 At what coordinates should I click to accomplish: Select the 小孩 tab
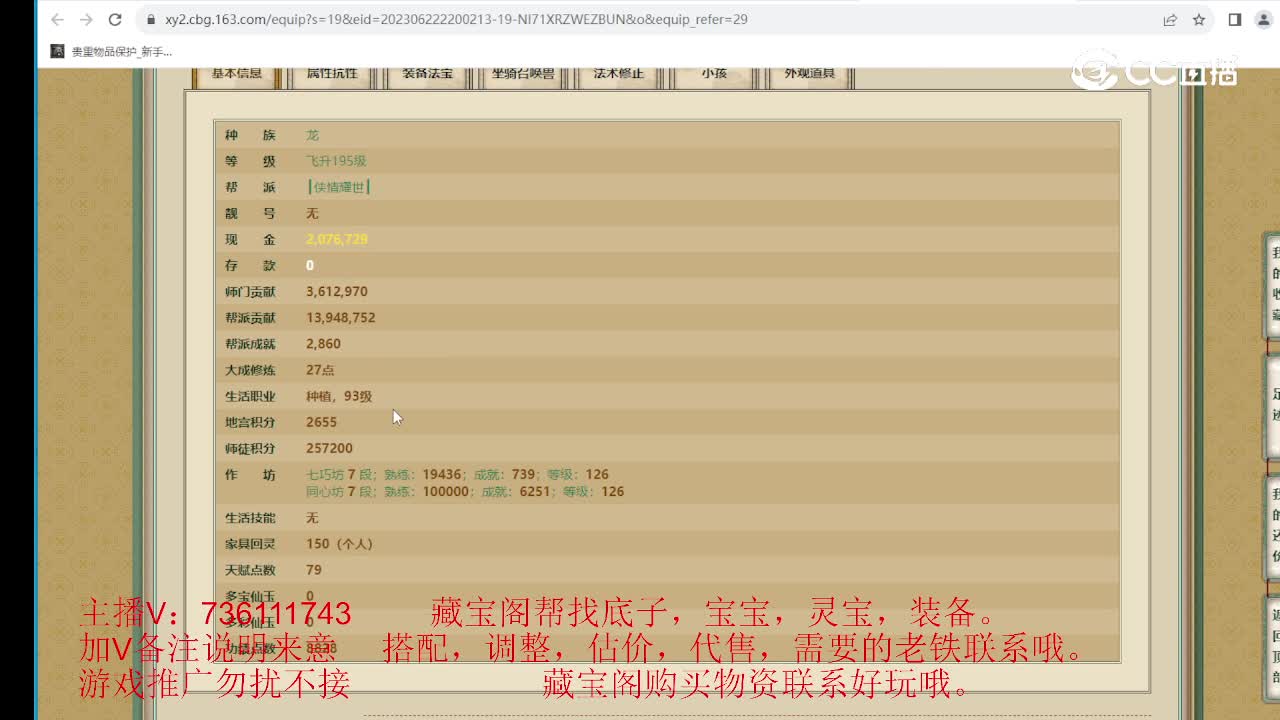coord(714,76)
